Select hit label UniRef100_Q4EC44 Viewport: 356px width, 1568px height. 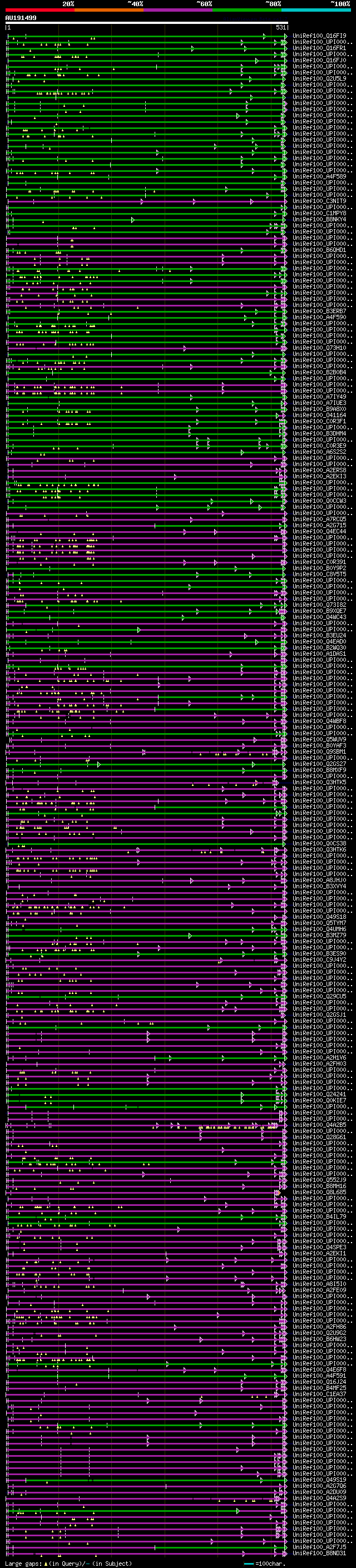pyautogui.click(x=319, y=531)
